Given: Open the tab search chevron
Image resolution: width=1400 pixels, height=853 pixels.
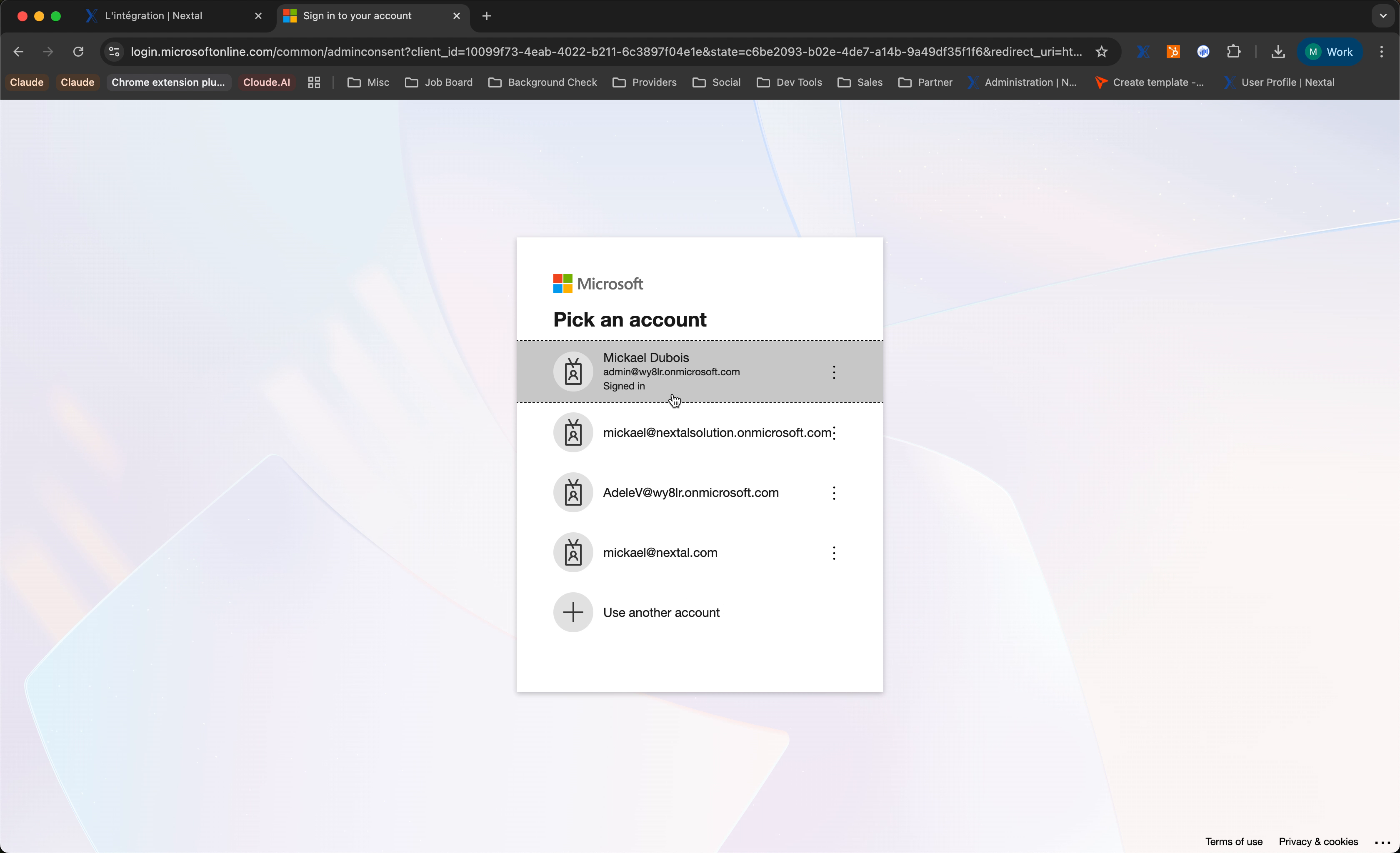Looking at the screenshot, I should point(1383,16).
